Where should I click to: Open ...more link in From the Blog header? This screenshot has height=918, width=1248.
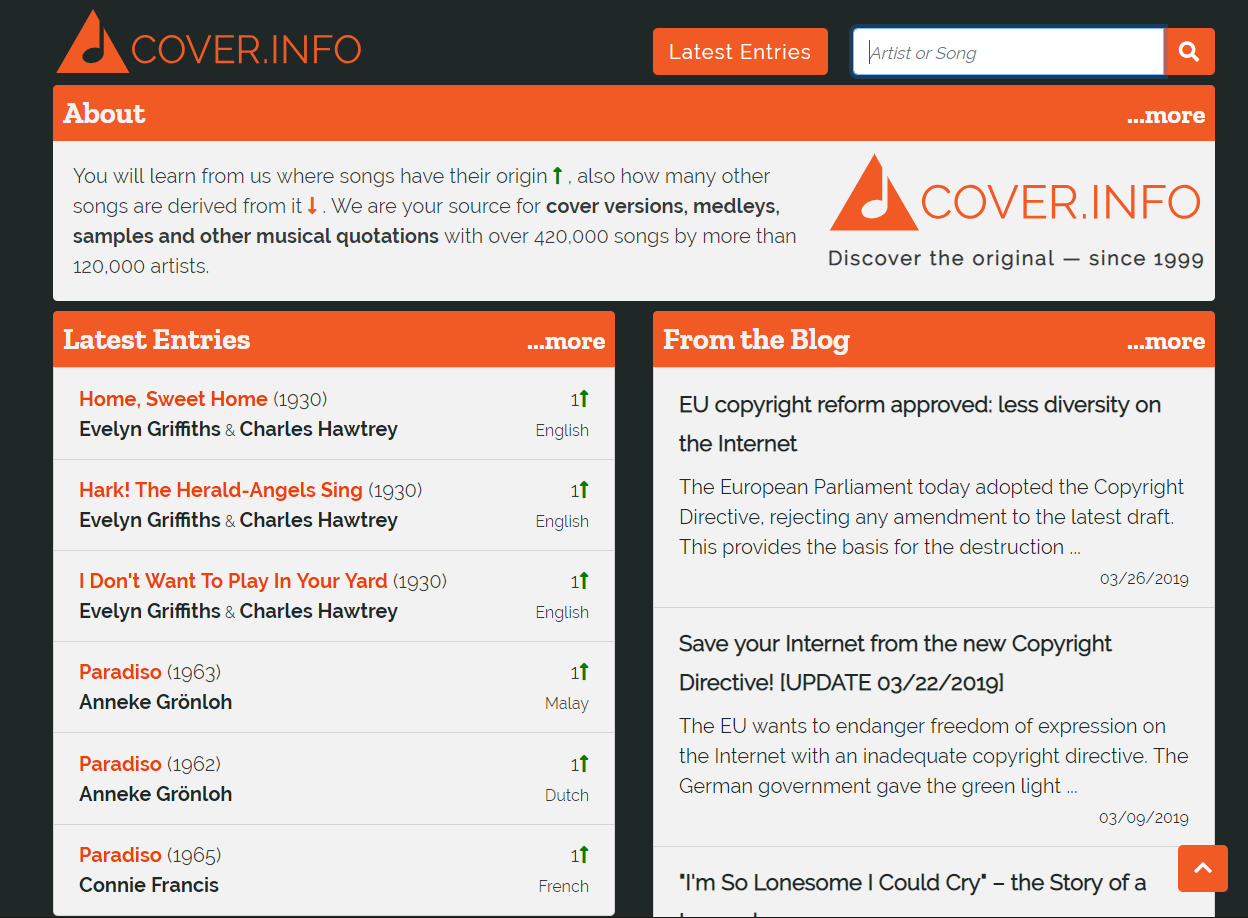click(1166, 341)
